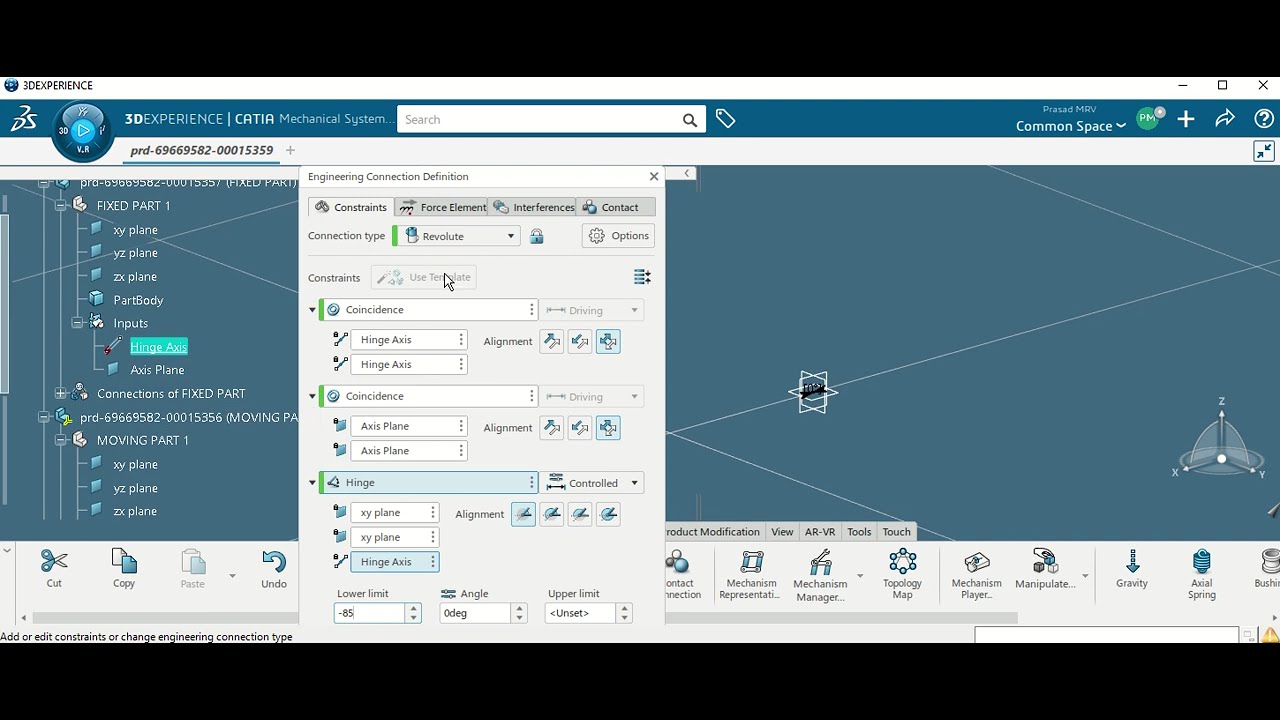The height and width of the screenshot is (720, 1280).
Task: Open the Common Space dropdown
Action: tap(1071, 126)
